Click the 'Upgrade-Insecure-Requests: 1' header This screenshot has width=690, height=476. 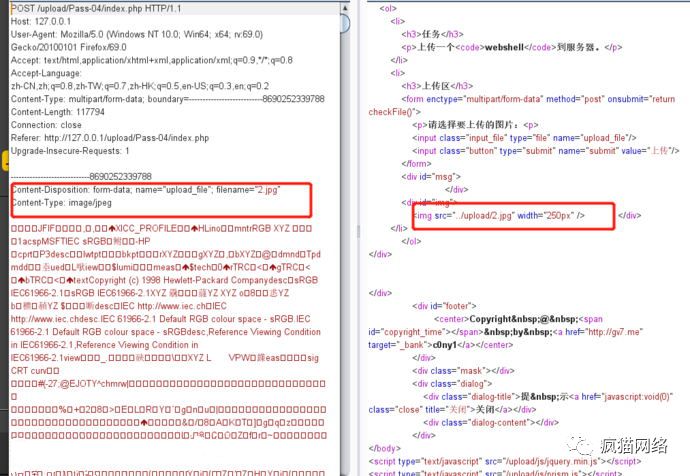tap(70, 151)
